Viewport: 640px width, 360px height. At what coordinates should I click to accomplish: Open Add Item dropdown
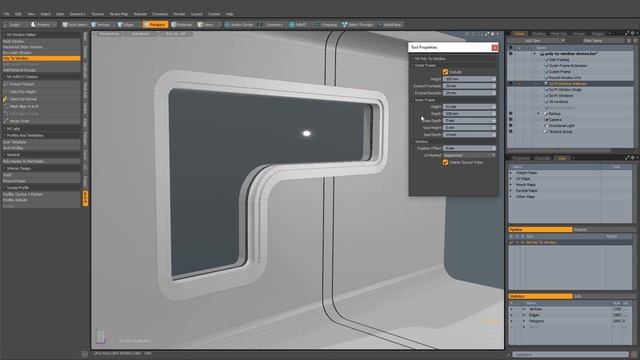[x=536, y=41]
